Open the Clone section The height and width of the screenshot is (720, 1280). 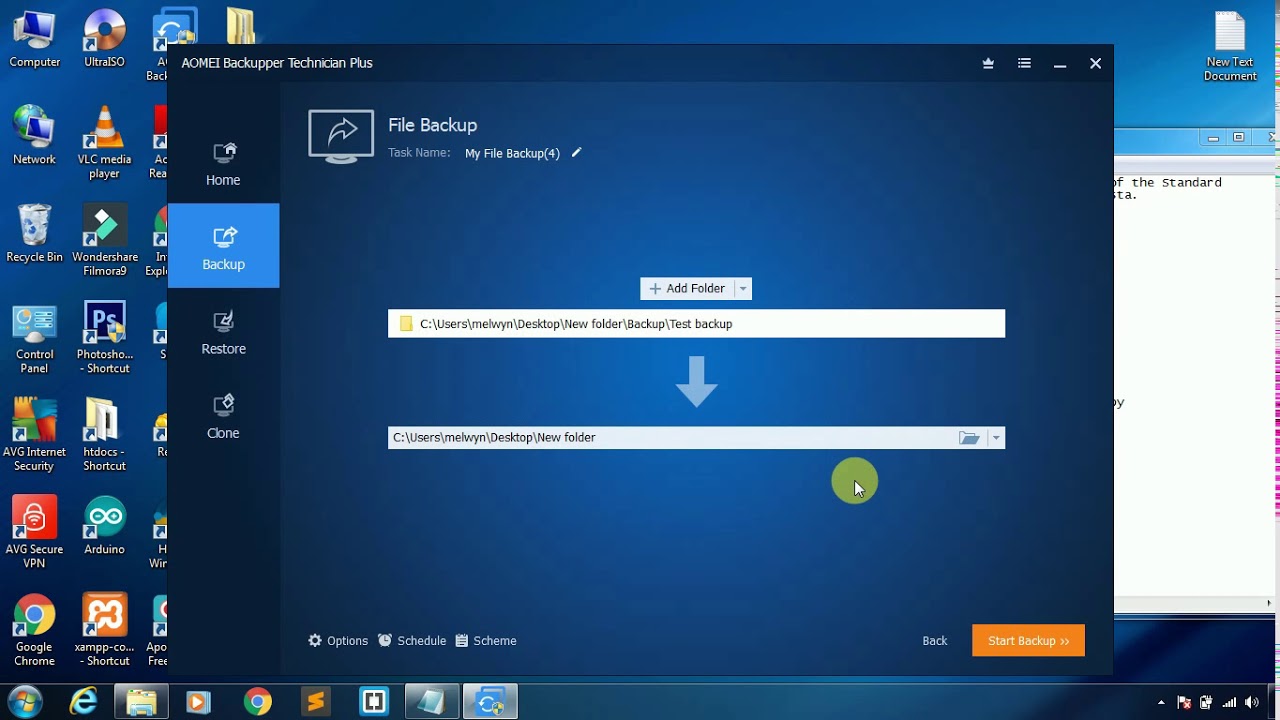pyautogui.click(x=223, y=416)
